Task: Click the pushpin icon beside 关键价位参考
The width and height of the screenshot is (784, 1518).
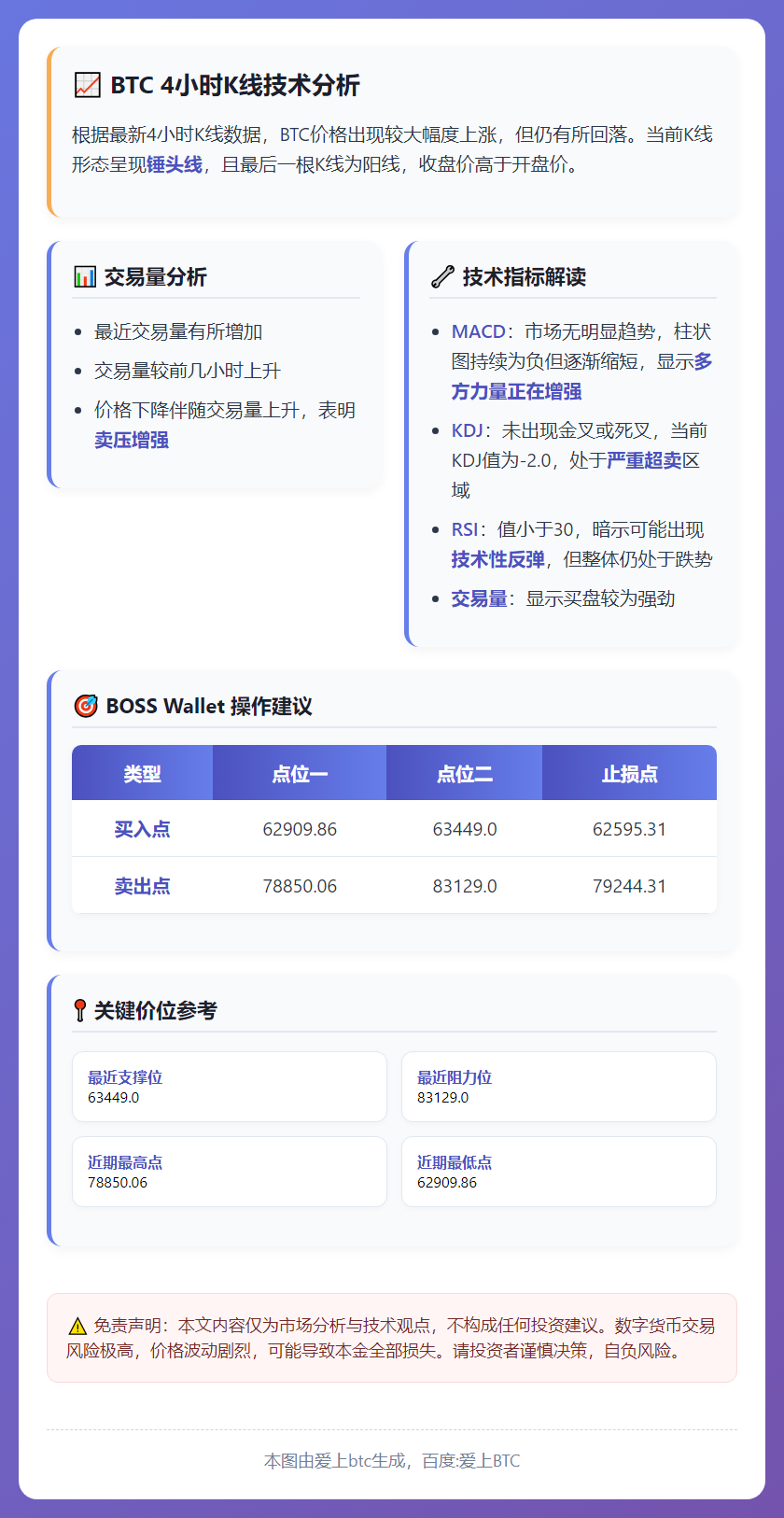Action: coord(80,1010)
